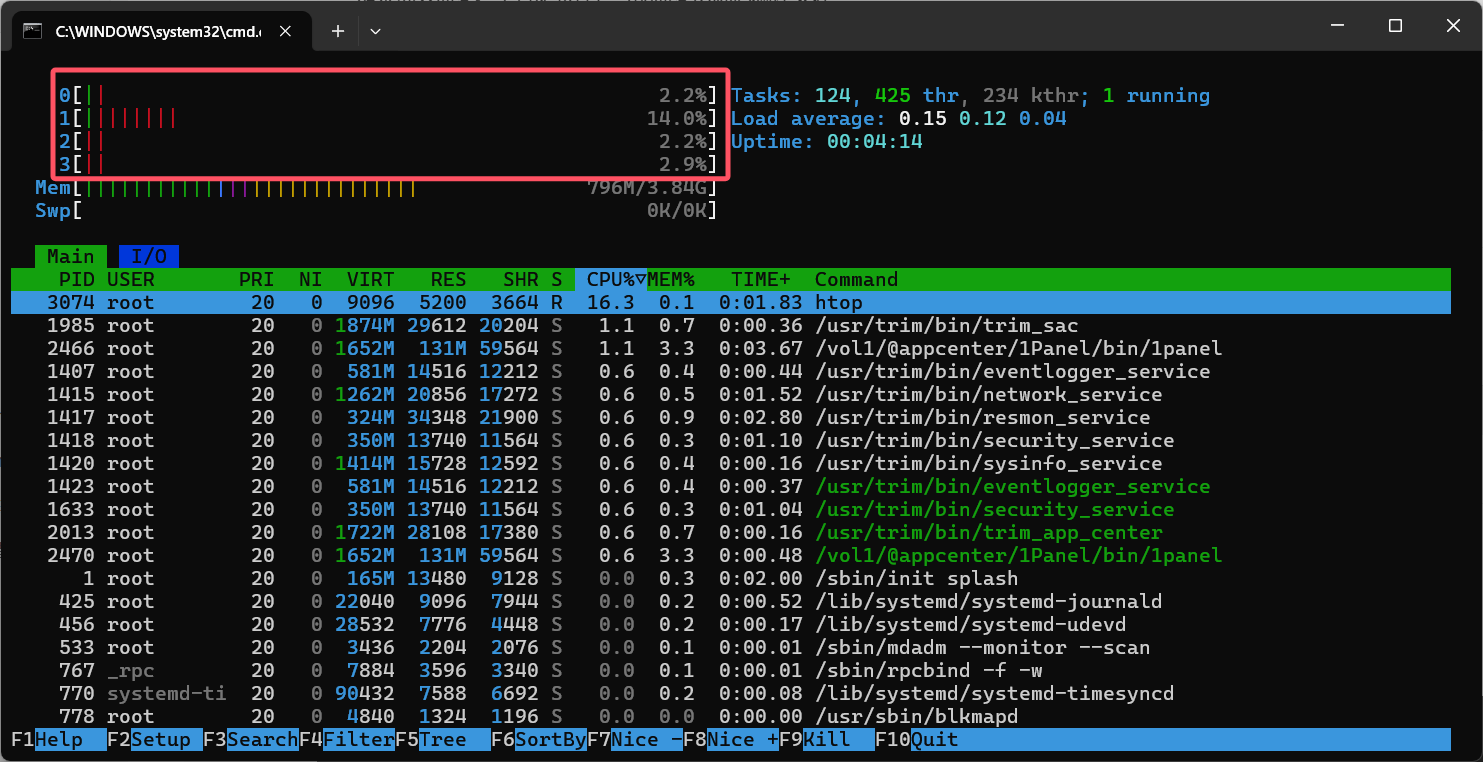Select the /usr/sbin/blkmapd process row
The height and width of the screenshot is (762, 1483).
pos(731,716)
